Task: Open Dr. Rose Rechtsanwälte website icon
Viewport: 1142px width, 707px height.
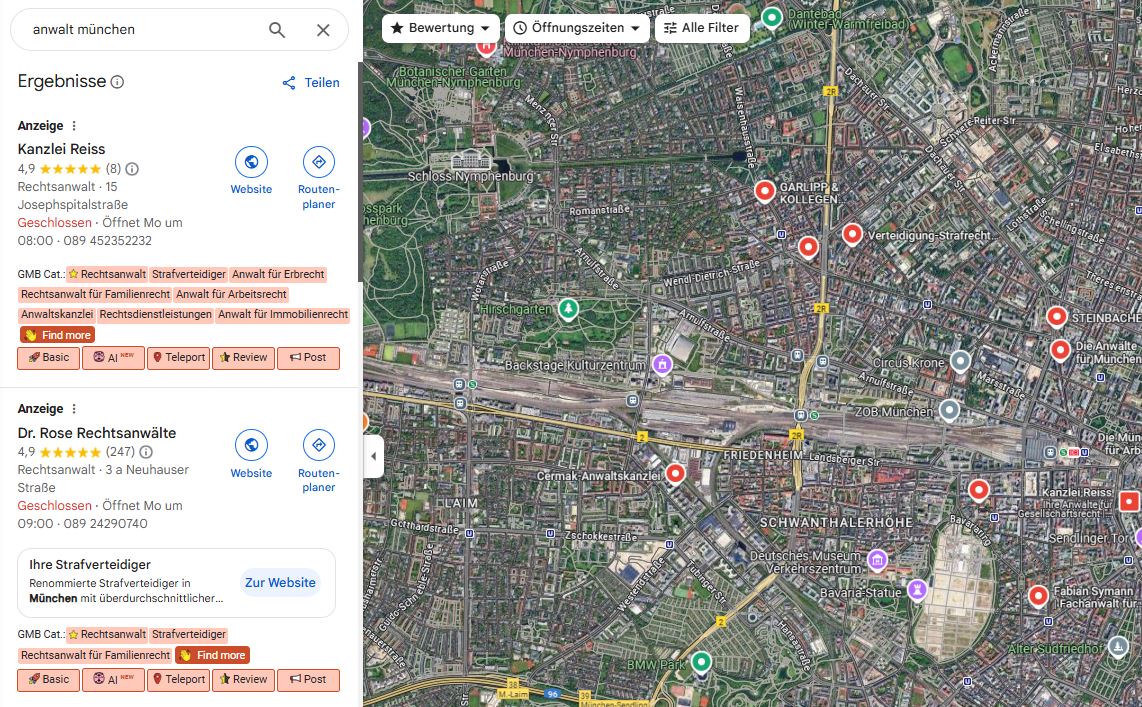Action: (x=251, y=445)
